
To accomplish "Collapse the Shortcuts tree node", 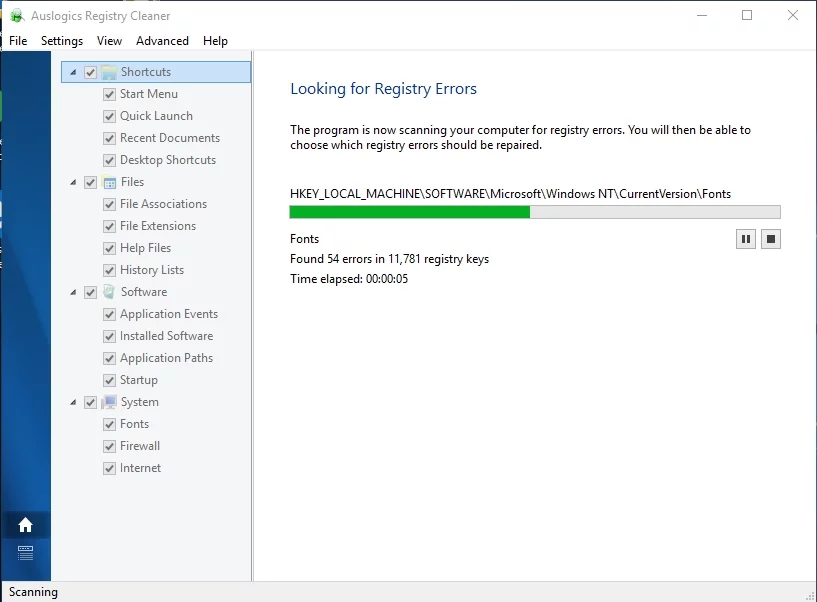I will pyautogui.click(x=73, y=72).
